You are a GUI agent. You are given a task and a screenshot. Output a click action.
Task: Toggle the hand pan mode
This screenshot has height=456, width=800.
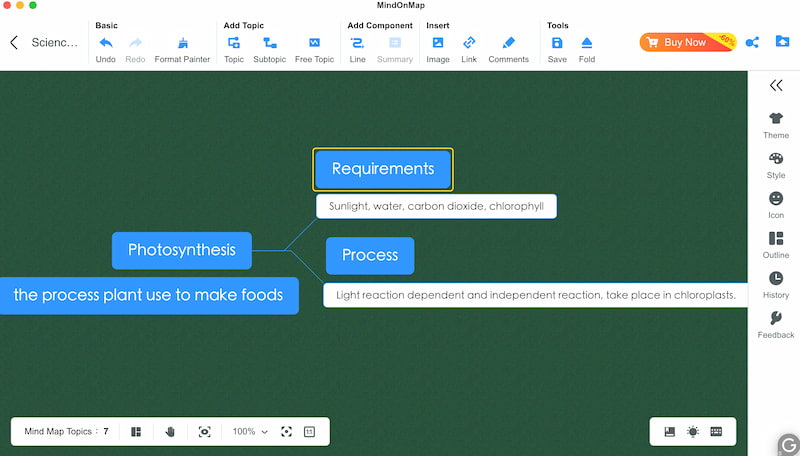pyautogui.click(x=170, y=431)
